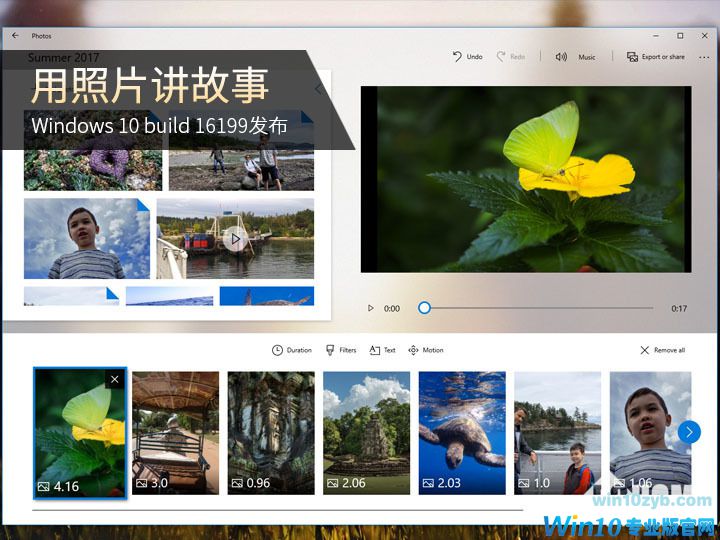Play the video preview

point(371,309)
